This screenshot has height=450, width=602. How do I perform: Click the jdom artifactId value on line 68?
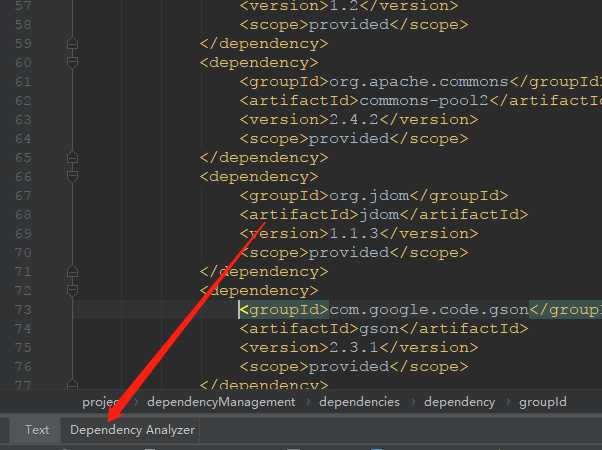tap(379, 215)
